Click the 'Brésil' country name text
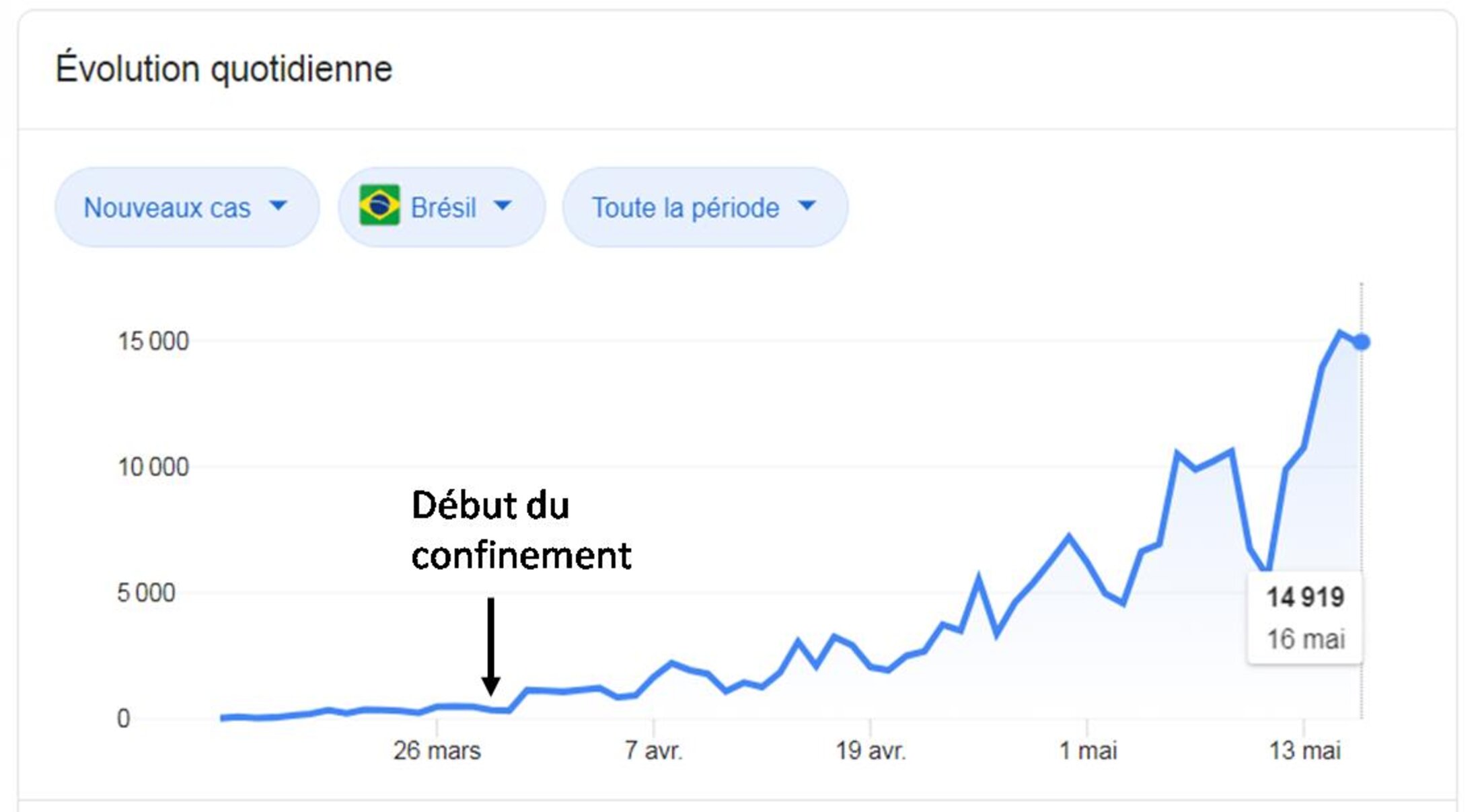Image resolution: width=1480 pixels, height=812 pixels. pos(443,208)
